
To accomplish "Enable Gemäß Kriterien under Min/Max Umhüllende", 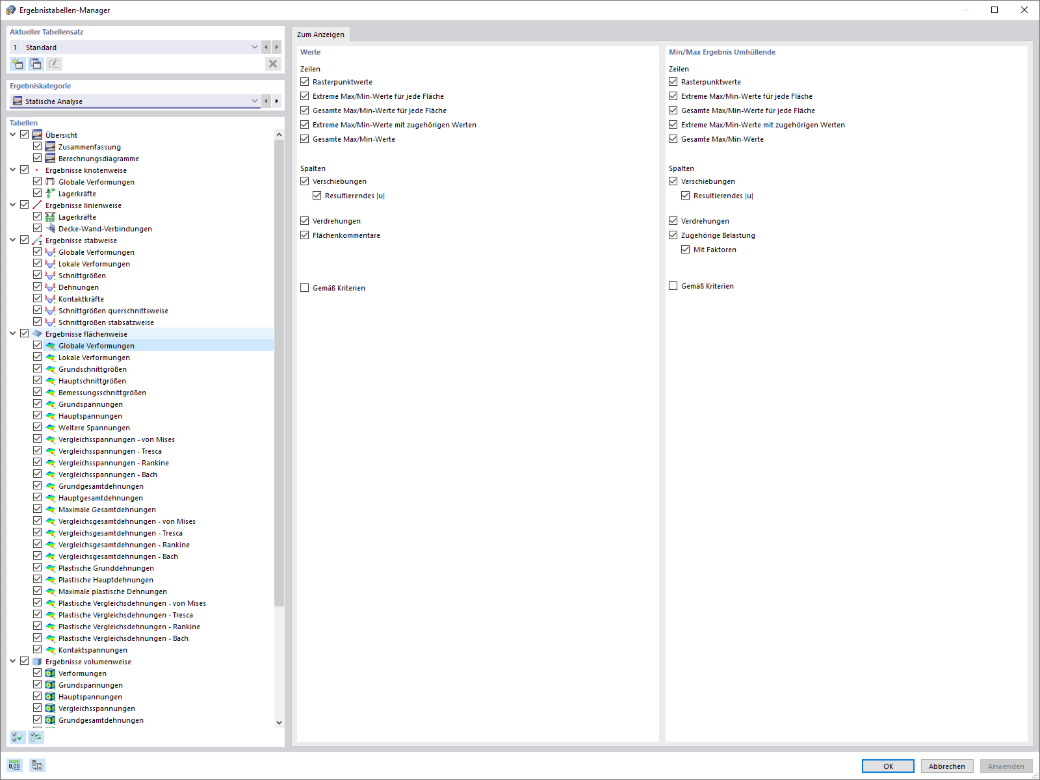I will [673, 286].
